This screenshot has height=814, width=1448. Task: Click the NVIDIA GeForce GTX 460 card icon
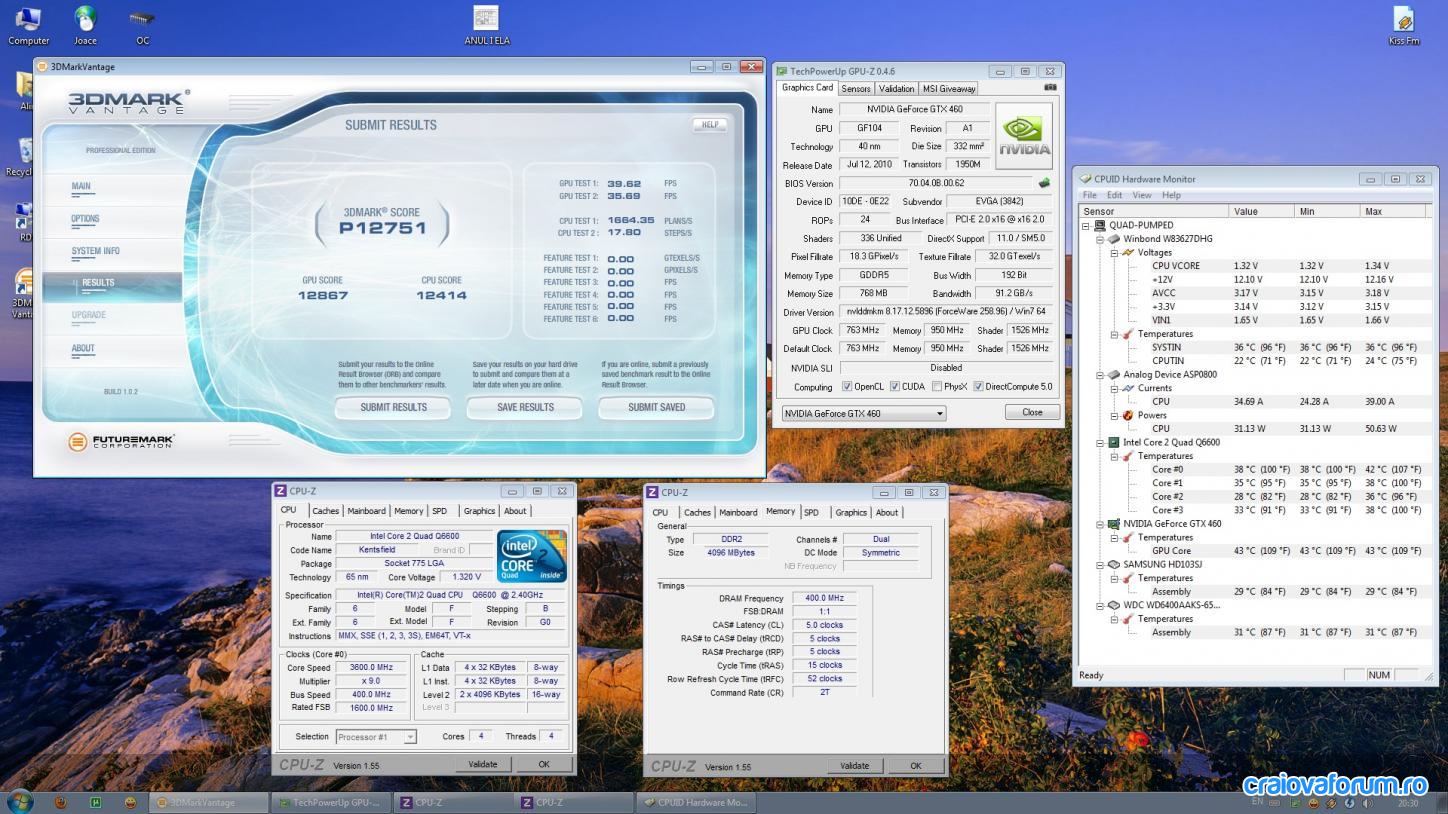point(1113,524)
